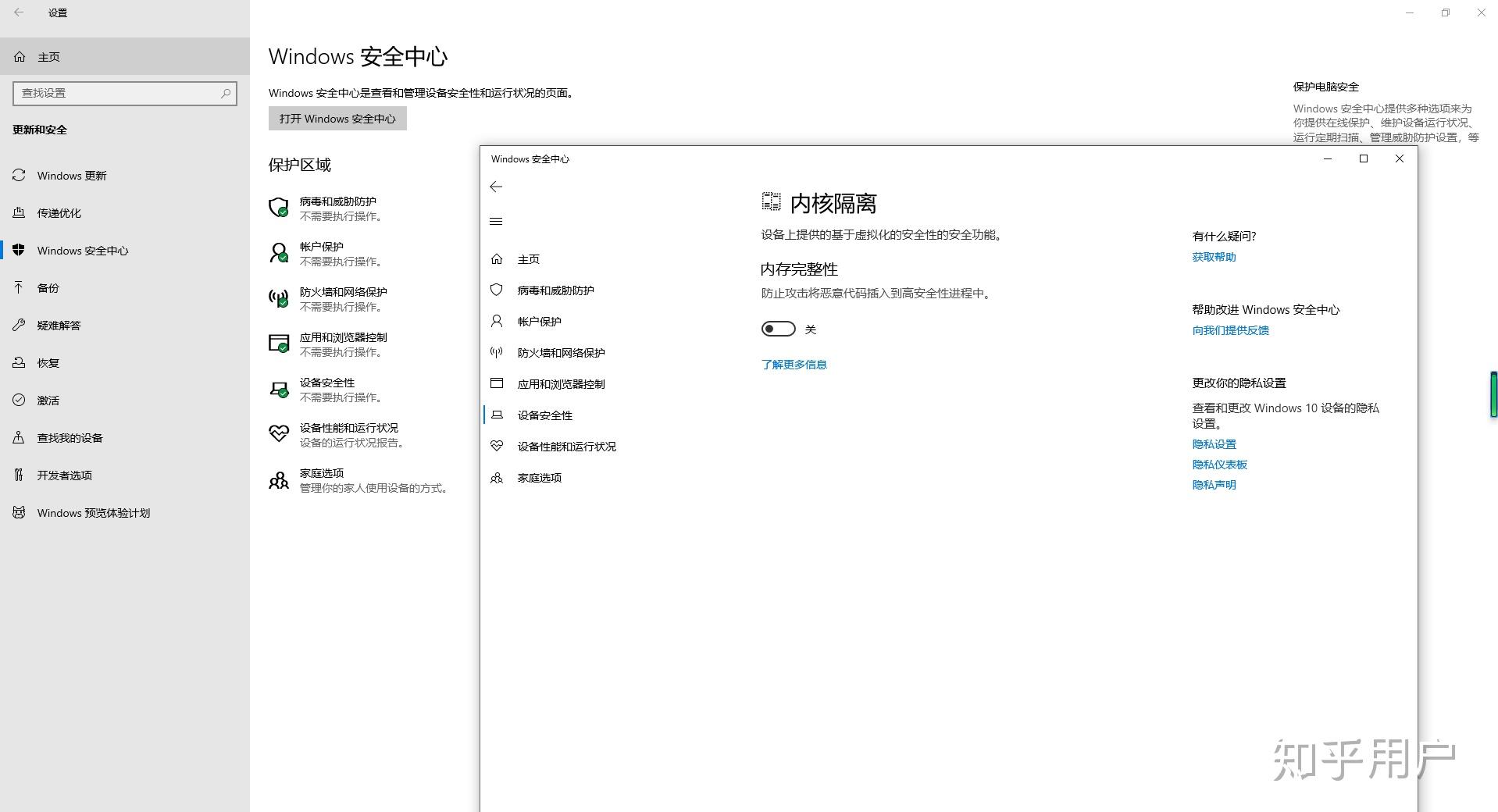
Task: Go back in Windows 安全中心 window
Action: coord(496,187)
